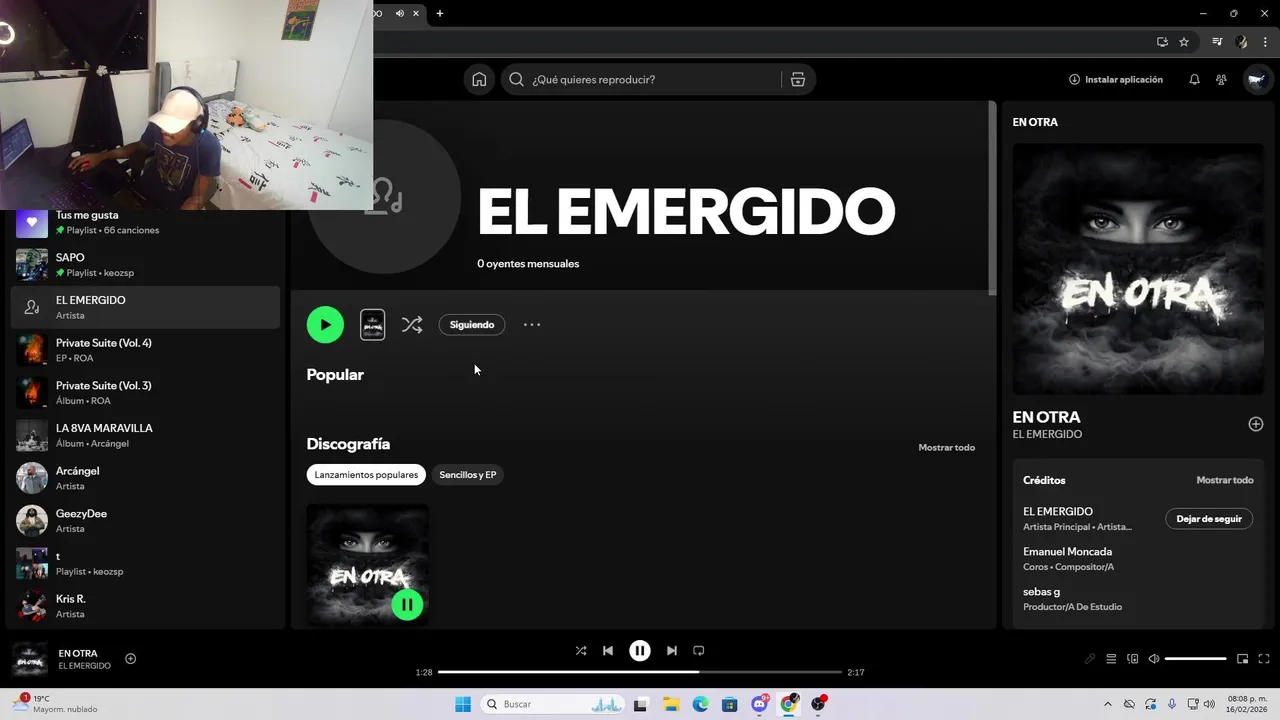Open the 'Tus me gusta' playlist
The image size is (1280, 720).
pyautogui.click(x=145, y=222)
